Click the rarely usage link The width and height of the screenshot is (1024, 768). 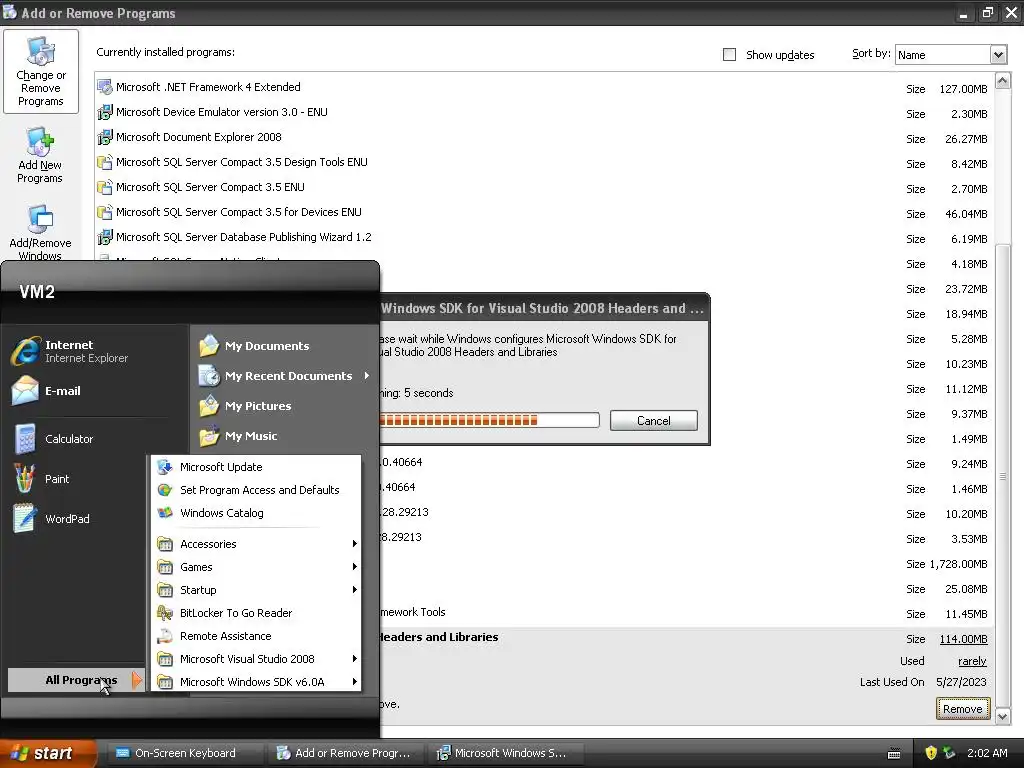click(x=972, y=661)
